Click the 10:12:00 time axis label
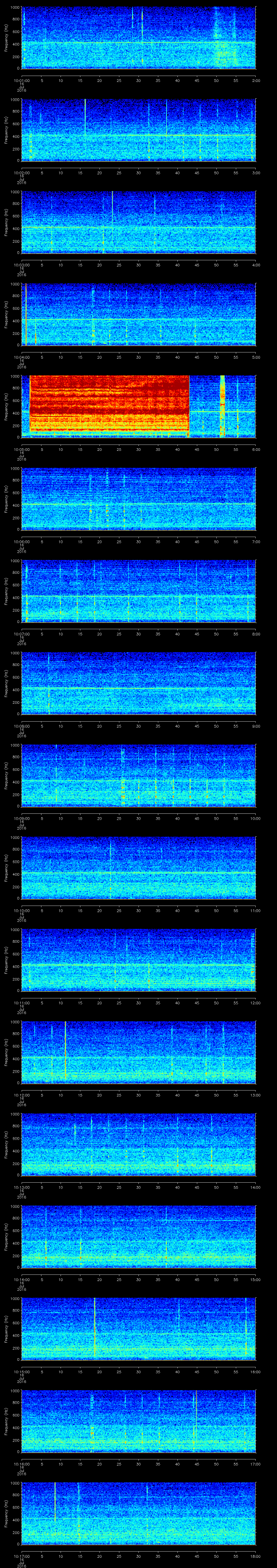The height and width of the screenshot is (1568, 277). [22, 1095]
